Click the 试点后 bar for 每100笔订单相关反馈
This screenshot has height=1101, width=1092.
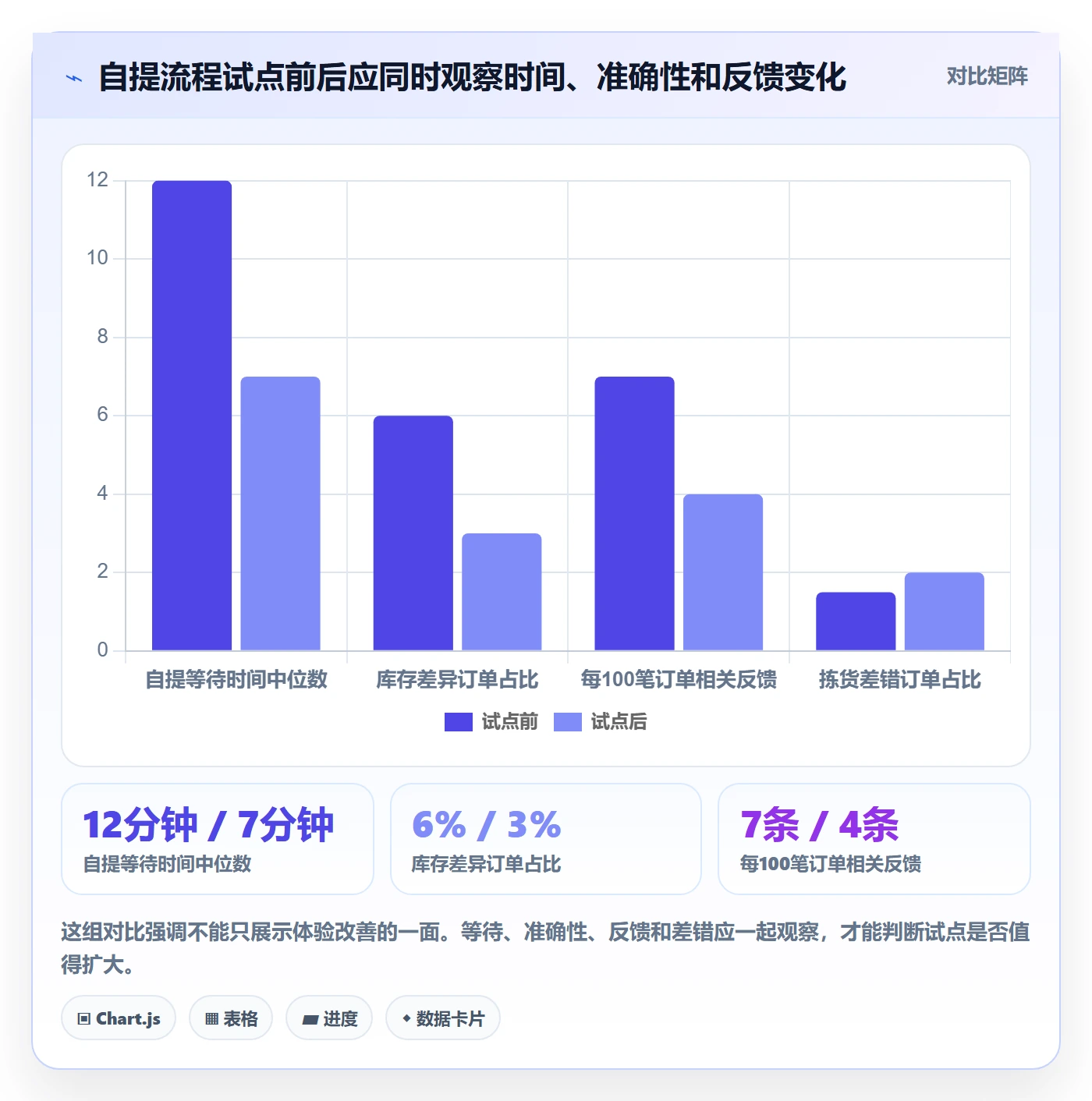coord(723,572)
